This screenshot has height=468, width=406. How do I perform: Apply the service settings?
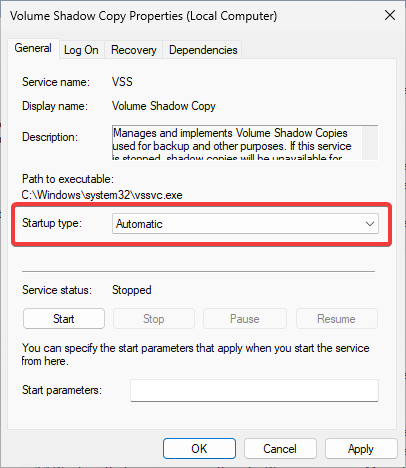[x=361, y=449]
